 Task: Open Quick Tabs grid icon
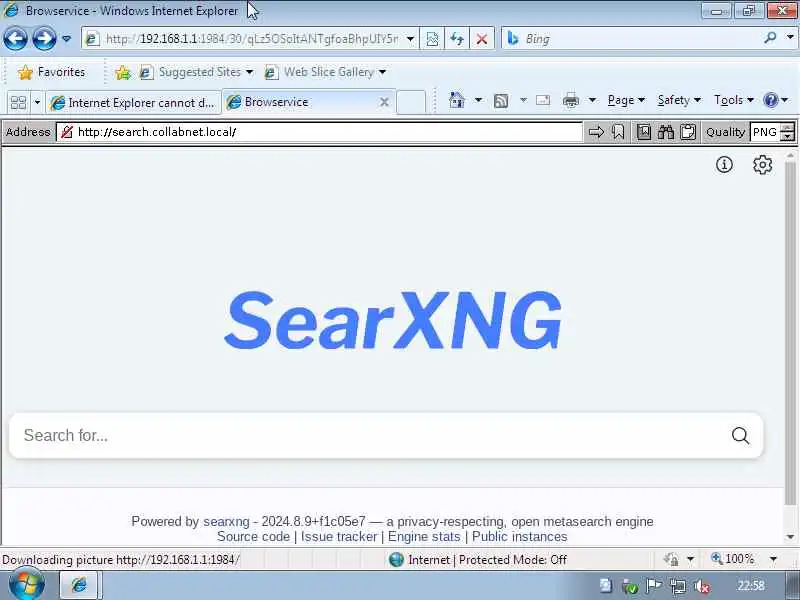tap(18, 103)
